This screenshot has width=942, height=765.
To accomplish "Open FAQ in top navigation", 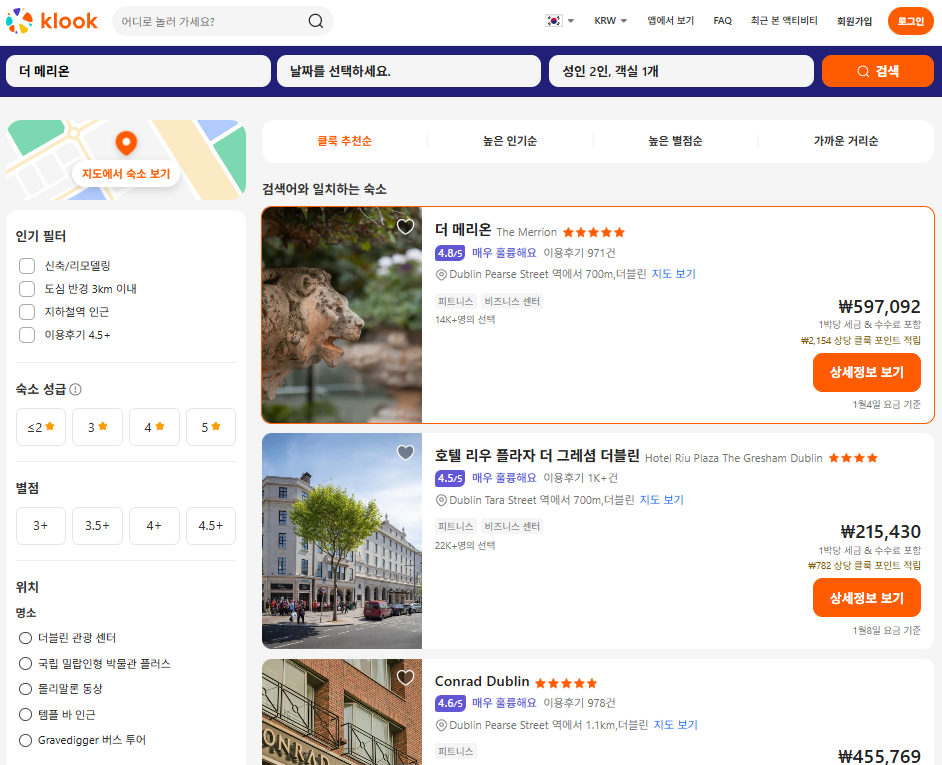I will tap(723, 21).
